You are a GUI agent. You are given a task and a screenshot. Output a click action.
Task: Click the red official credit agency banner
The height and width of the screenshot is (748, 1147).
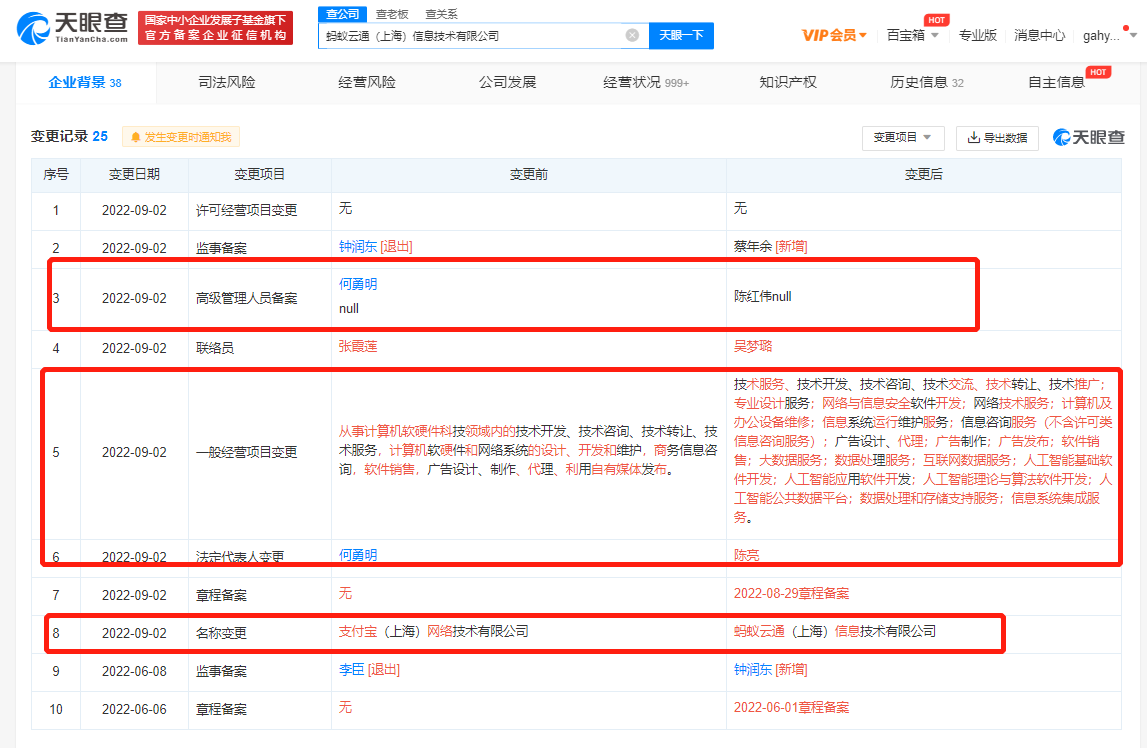[x=214, y=28]
